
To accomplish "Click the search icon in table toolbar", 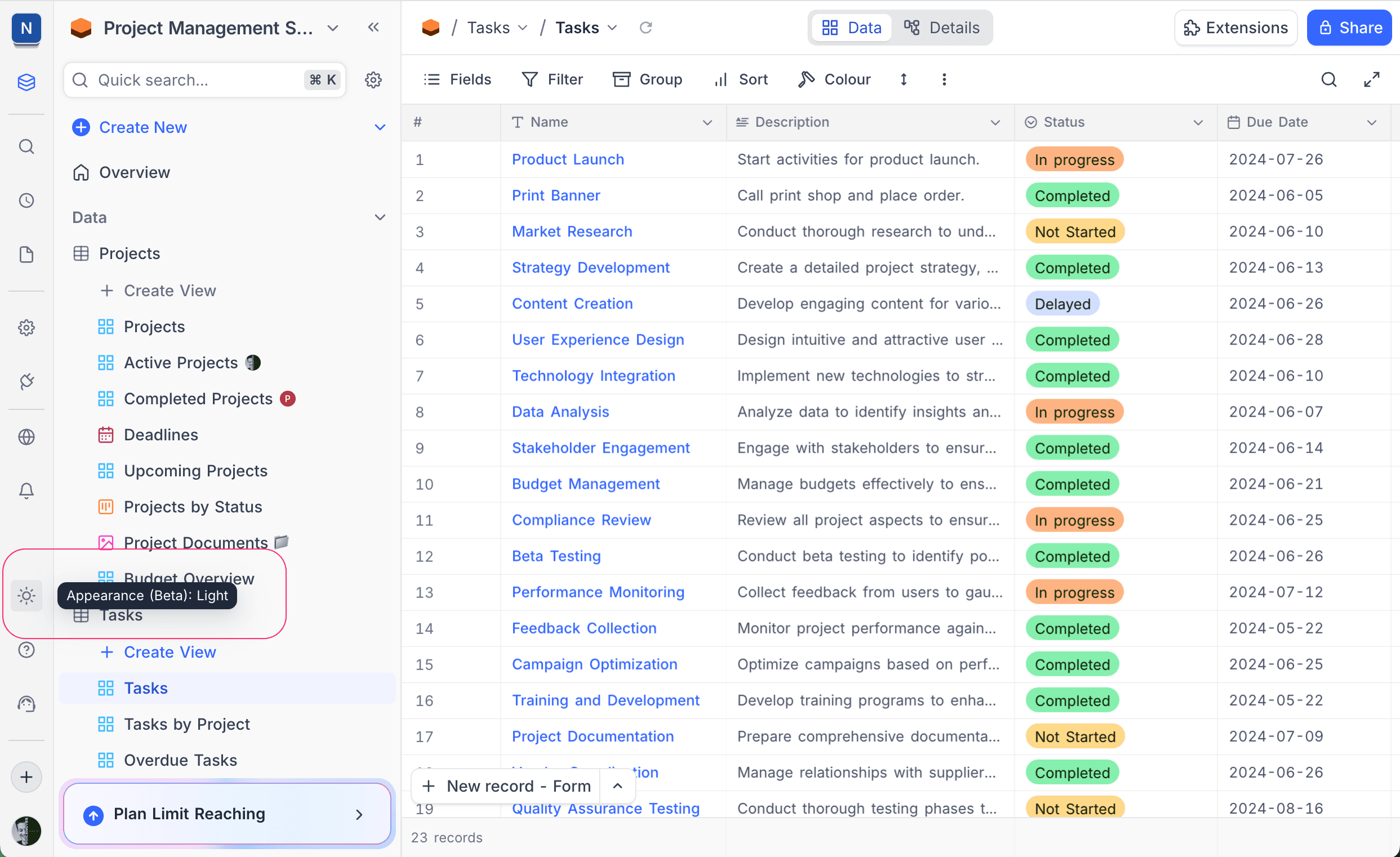I will tap(1328, 79).
